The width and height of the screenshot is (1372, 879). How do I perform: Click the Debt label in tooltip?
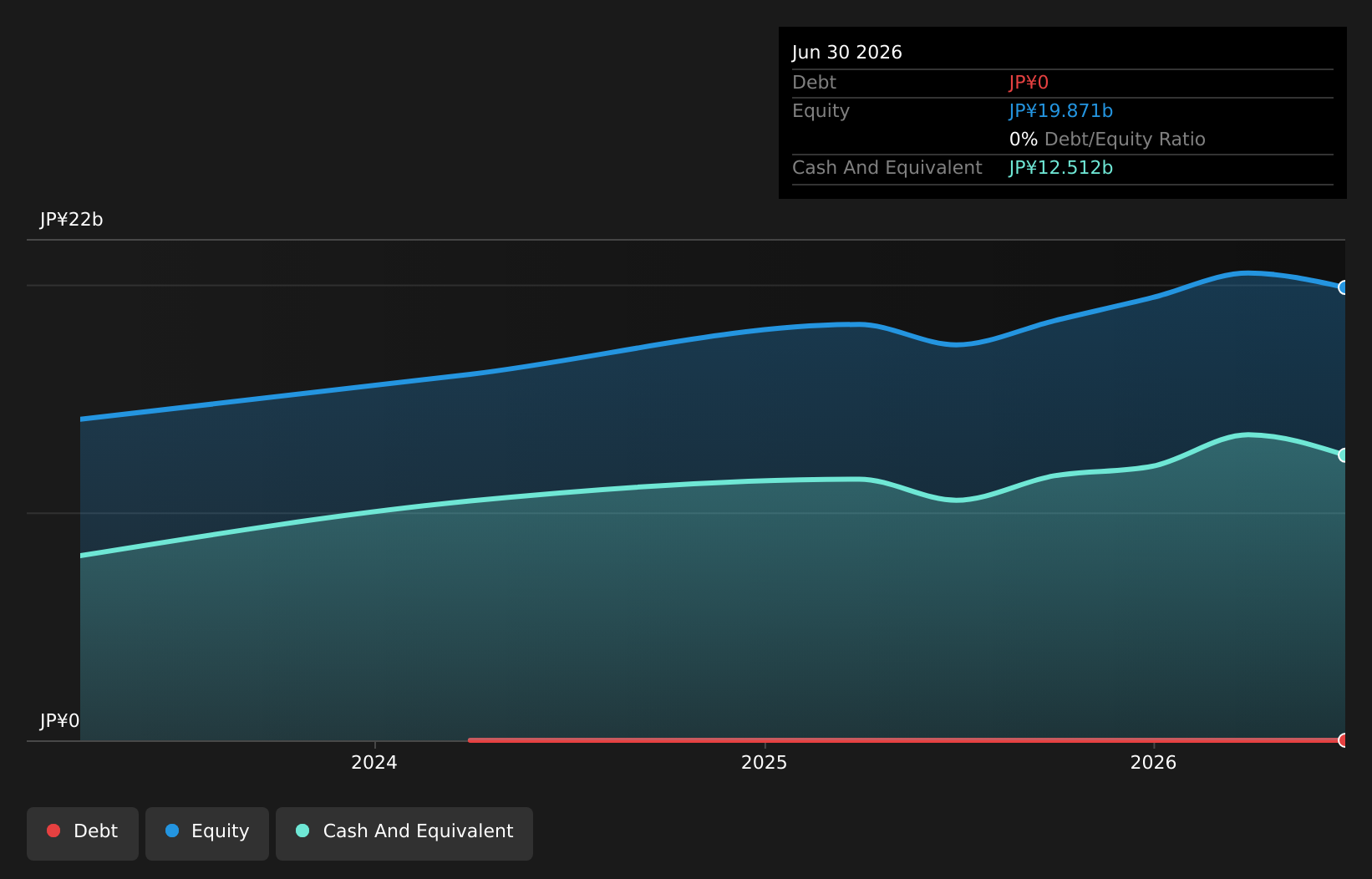click(x=814, y=83)
